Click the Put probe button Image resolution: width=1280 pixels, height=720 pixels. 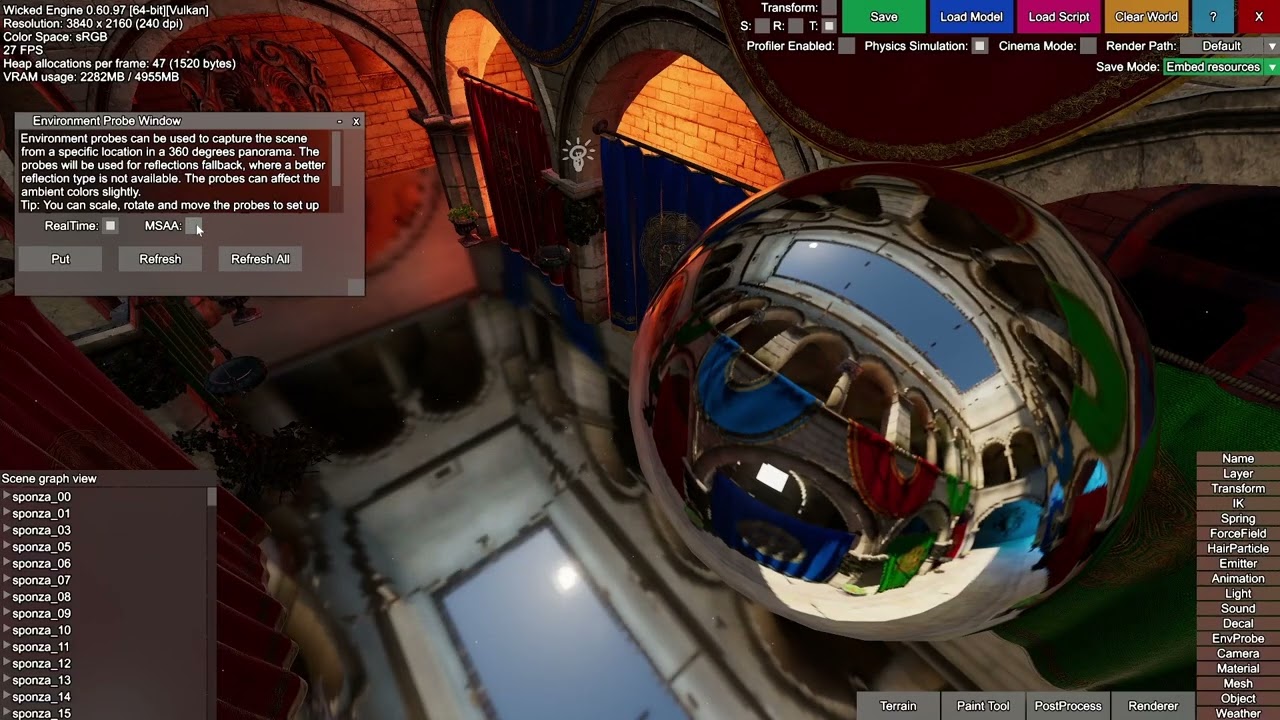pyautogui.click(x=60, y=259)
